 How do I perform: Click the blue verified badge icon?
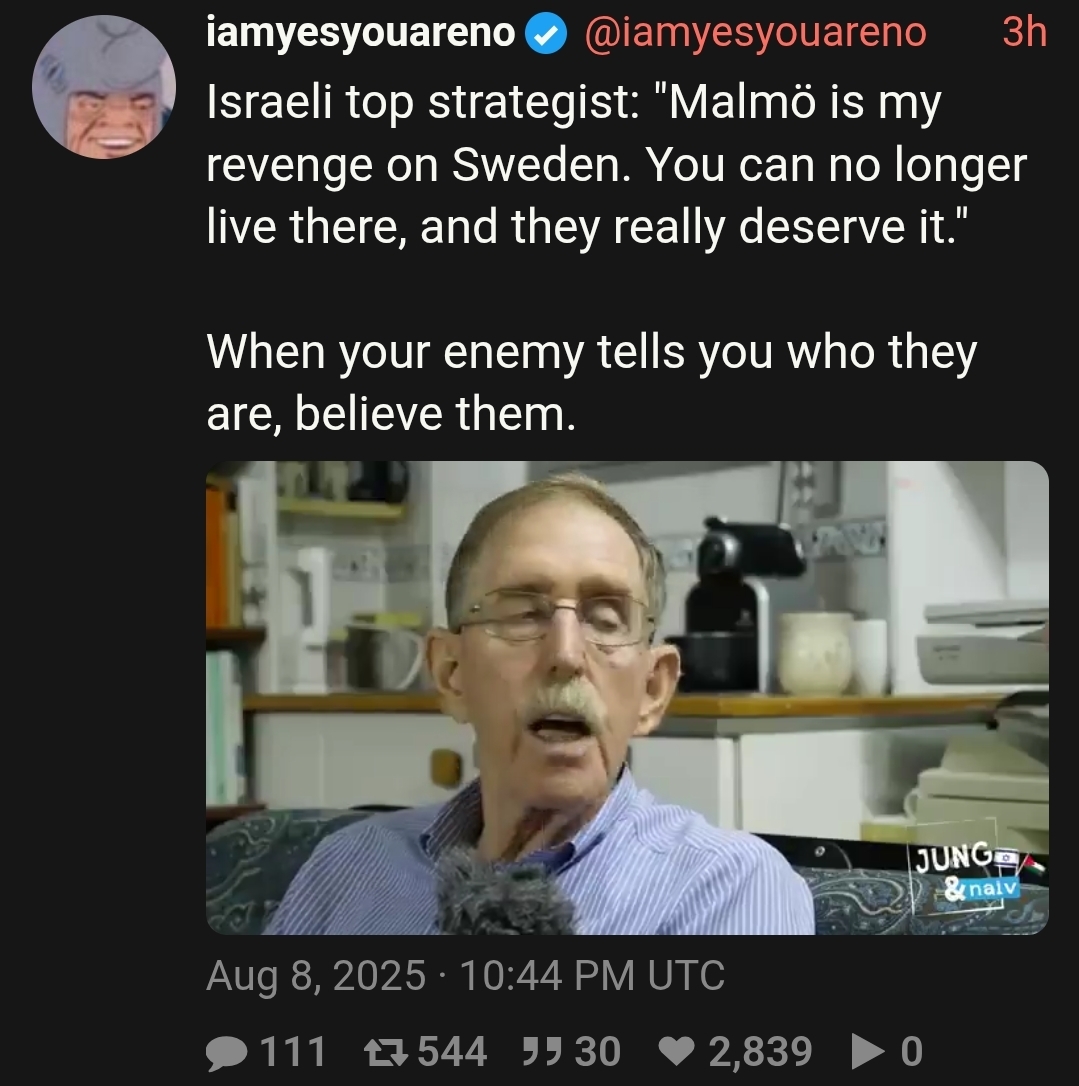pyautogui.click(x=546, y=34)
